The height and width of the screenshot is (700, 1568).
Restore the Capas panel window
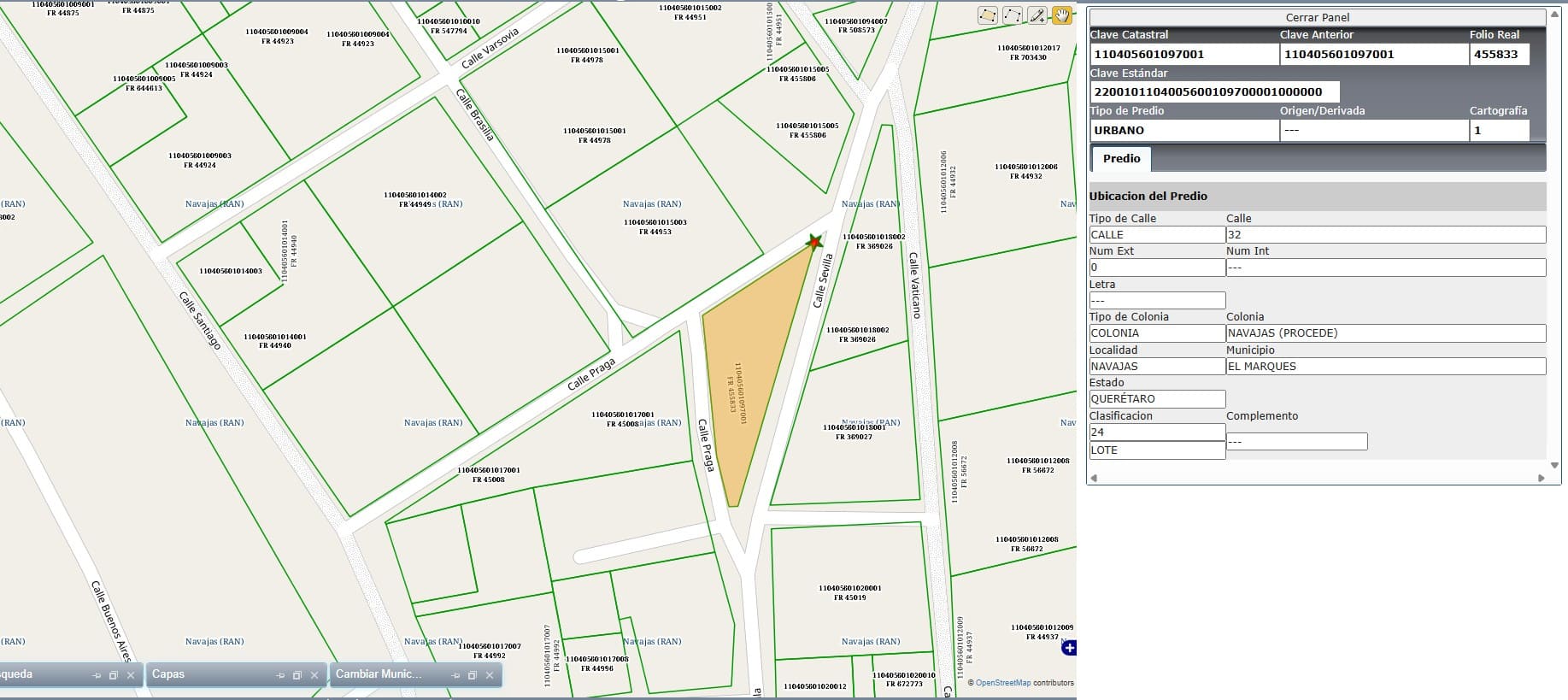297,675
